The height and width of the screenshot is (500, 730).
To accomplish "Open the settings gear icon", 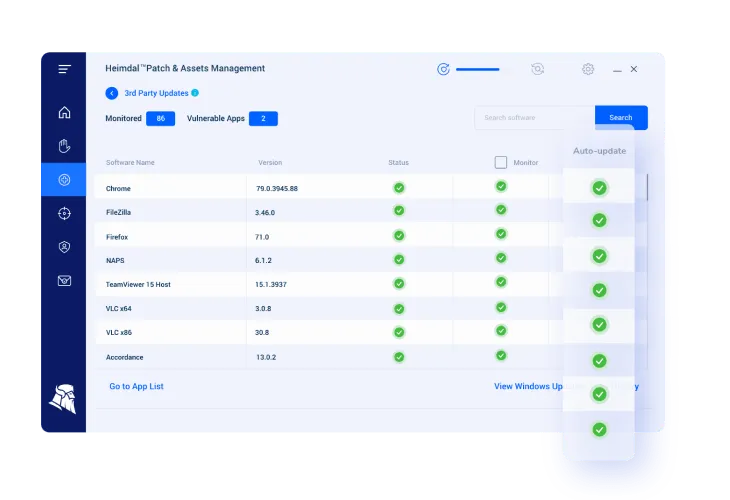I will tap(588, 69).
